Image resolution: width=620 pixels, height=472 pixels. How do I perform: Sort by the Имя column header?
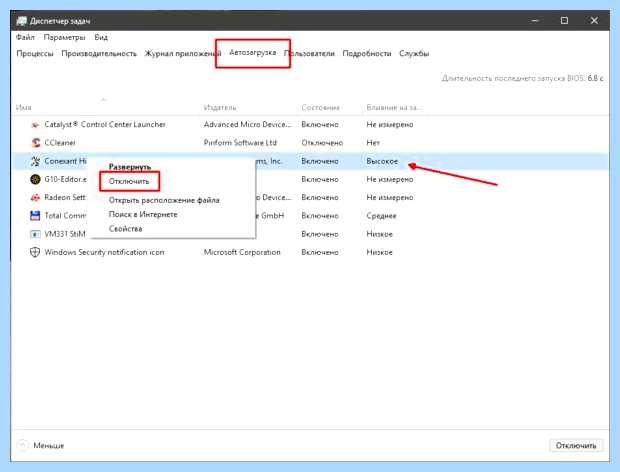[x=23, y=108]
